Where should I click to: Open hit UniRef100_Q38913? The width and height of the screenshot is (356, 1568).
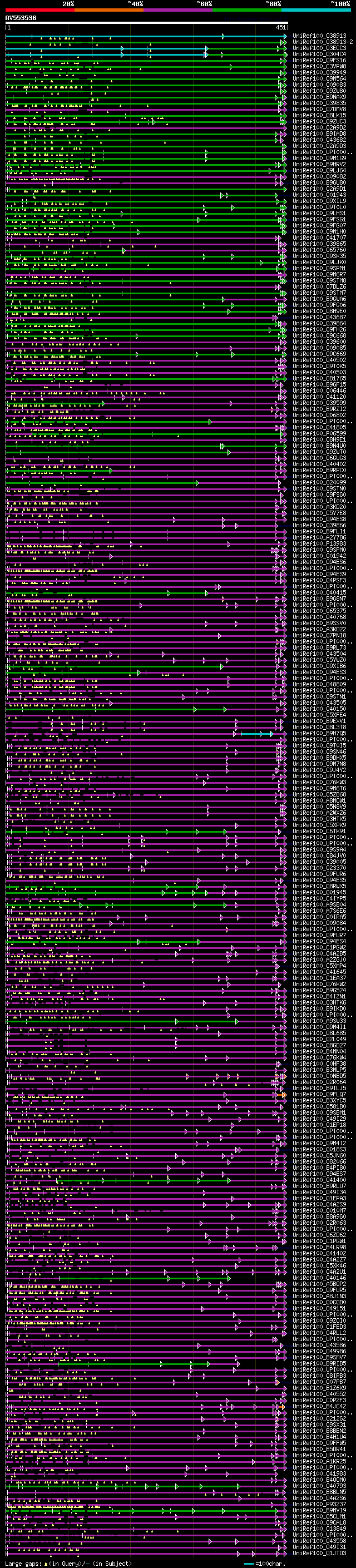click(x=319, y=36)
